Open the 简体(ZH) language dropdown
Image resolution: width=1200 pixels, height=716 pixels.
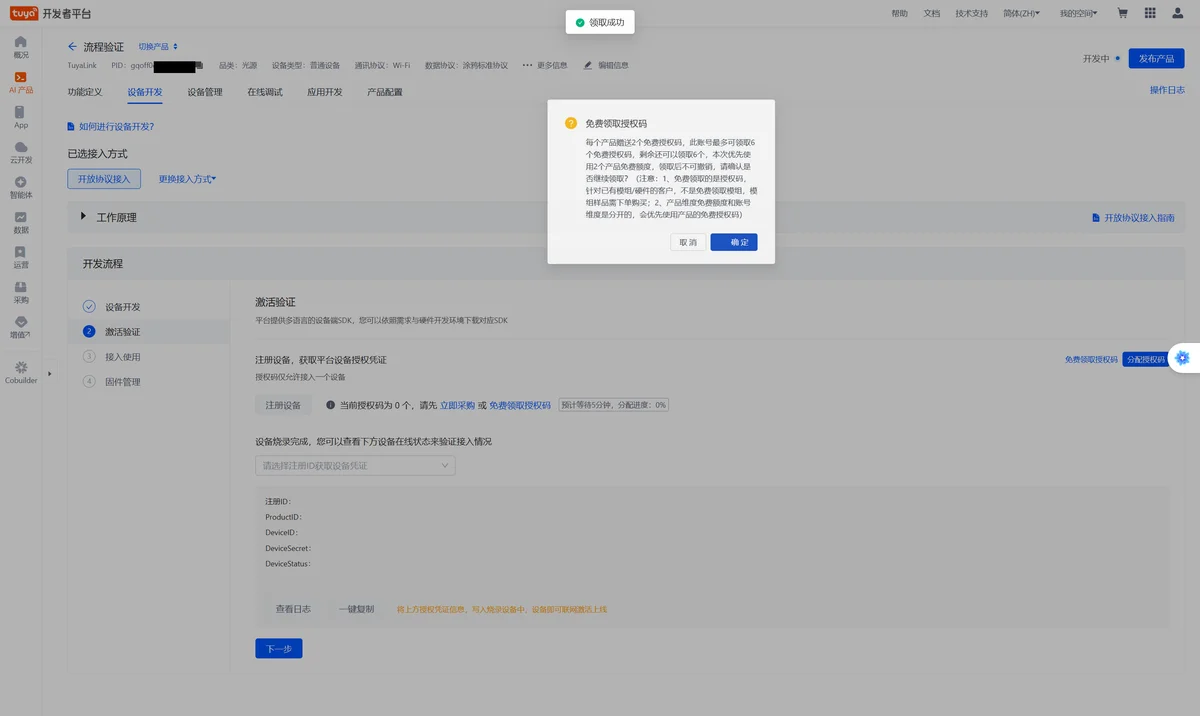pyautogui.click(x=1021, y=13)
